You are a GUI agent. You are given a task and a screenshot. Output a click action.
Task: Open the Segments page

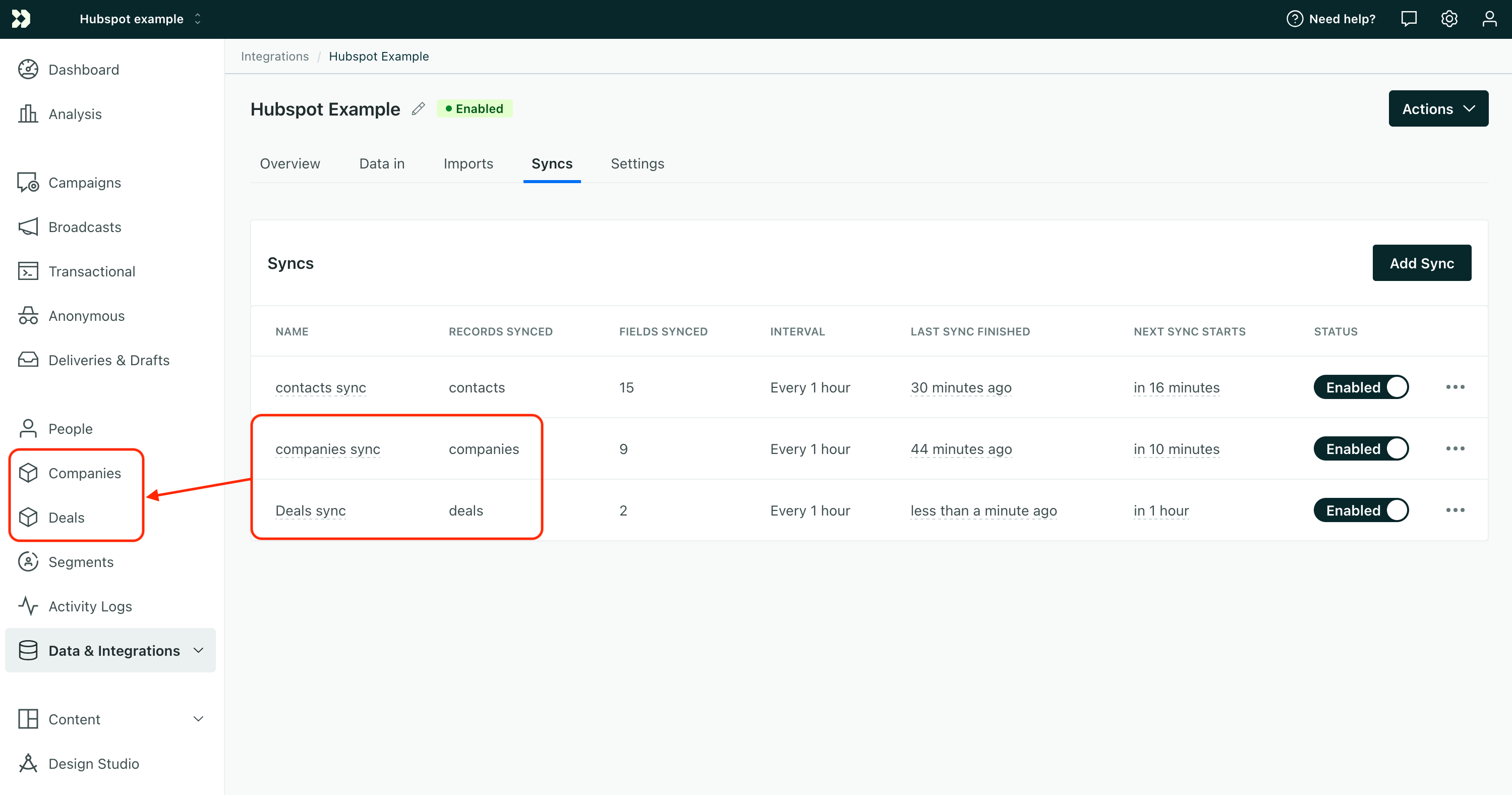[81, 561]
